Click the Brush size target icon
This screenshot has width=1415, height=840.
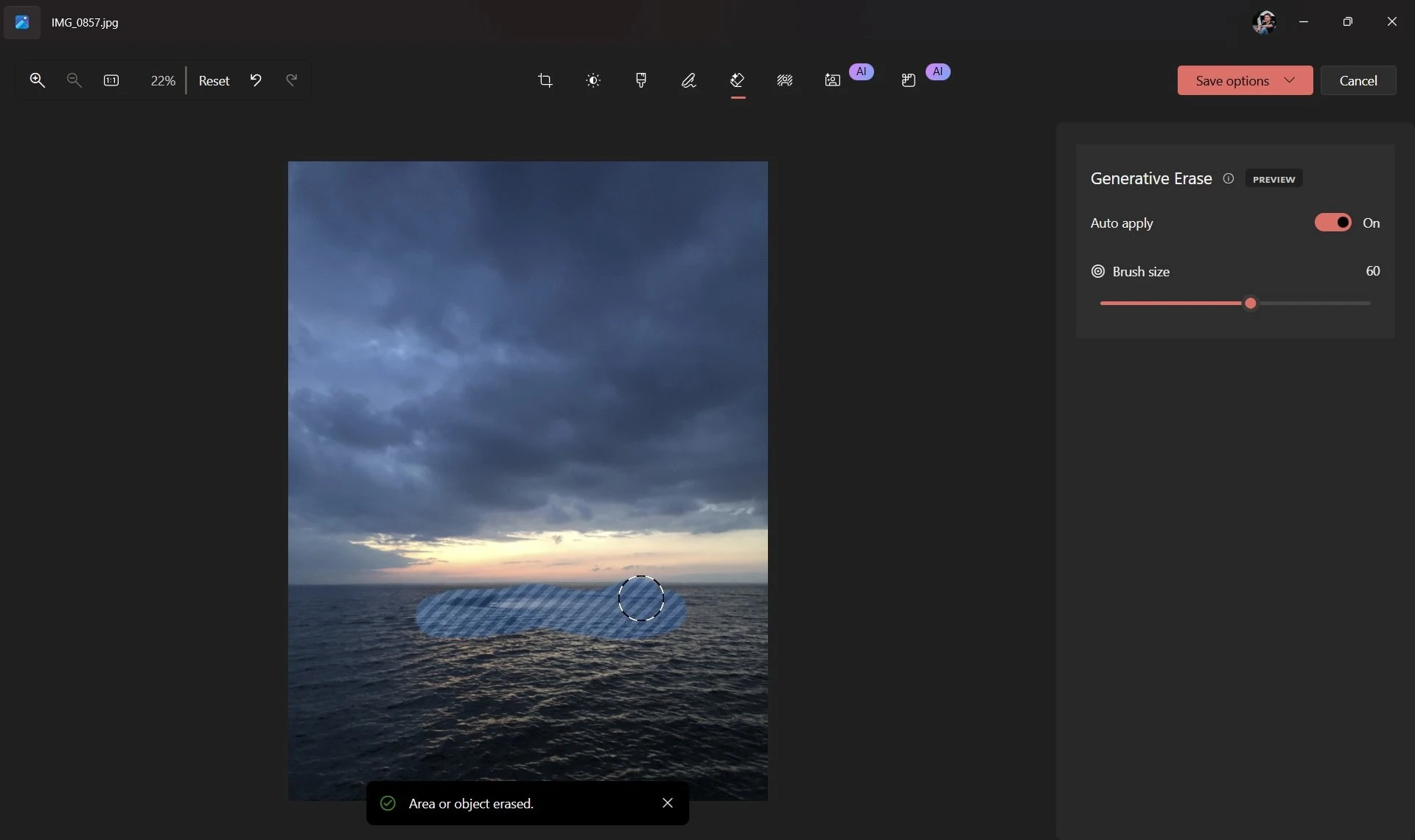tap(1098, 271)
